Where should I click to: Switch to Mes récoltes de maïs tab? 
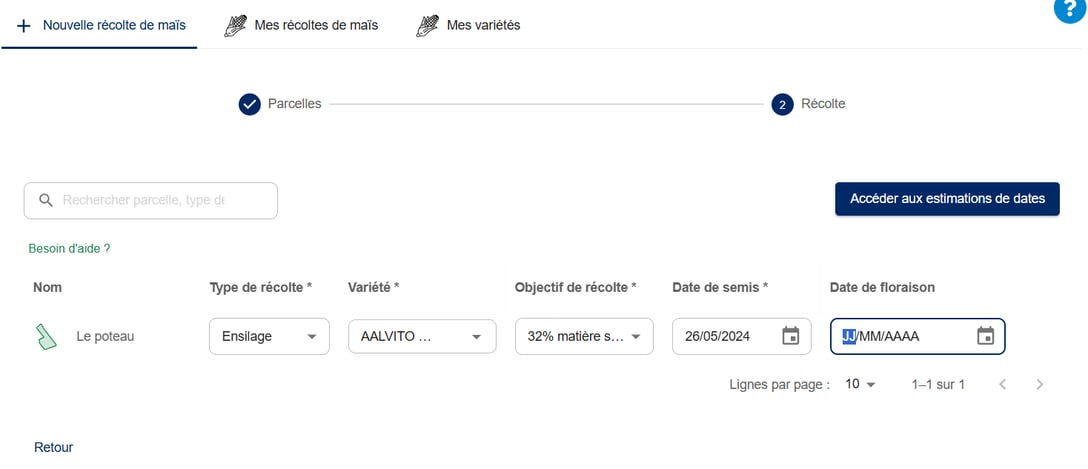pos(315,25)
